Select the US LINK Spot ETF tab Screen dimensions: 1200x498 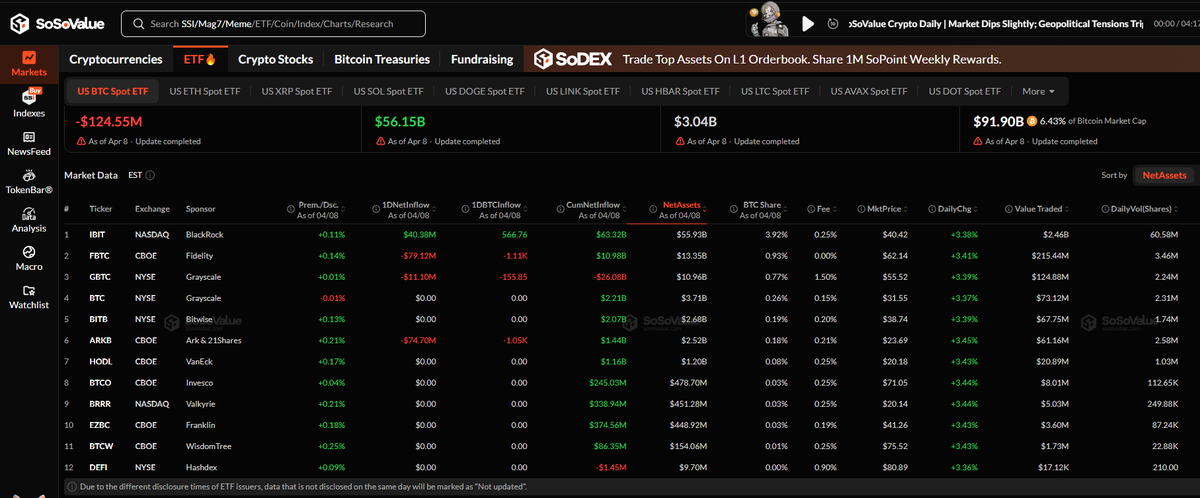click(582, 91)
